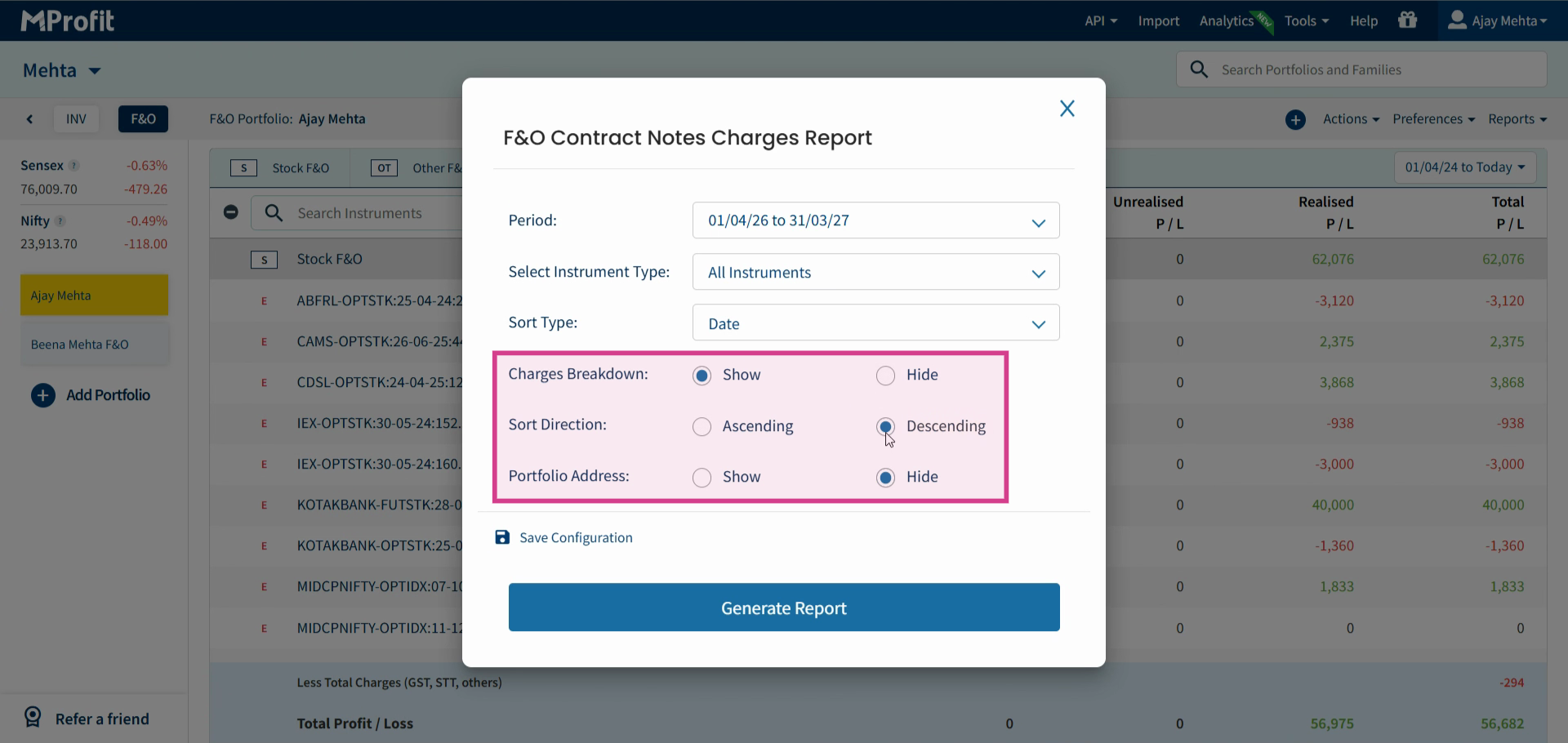Click the Save Configuration floppy disk icon

click(x=502, y=537)
